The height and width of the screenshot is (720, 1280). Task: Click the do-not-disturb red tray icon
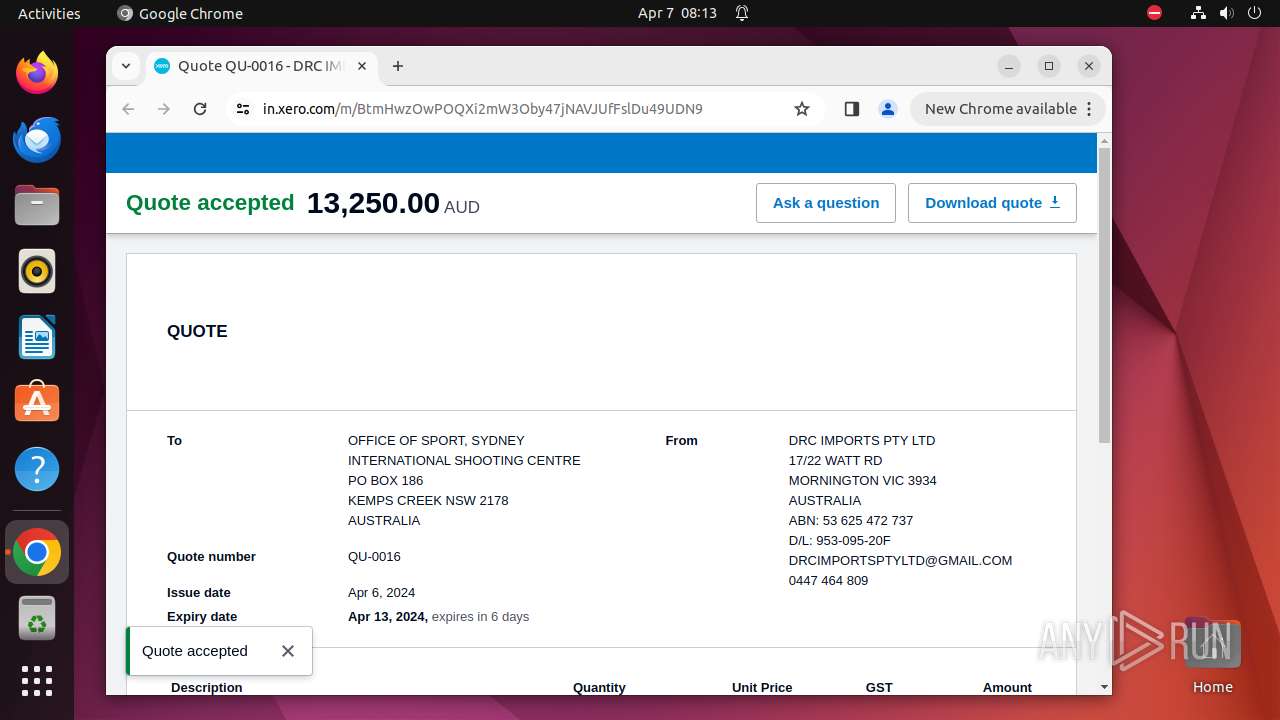pos(1155,13)
